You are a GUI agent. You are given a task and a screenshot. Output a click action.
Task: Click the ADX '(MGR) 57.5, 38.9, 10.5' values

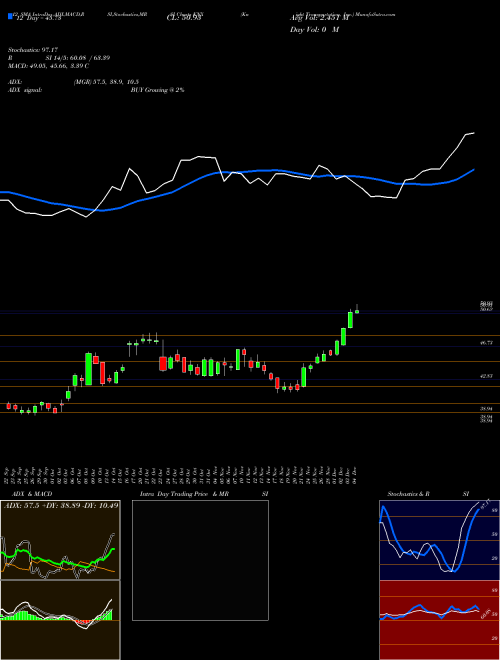tap(106, 82)
